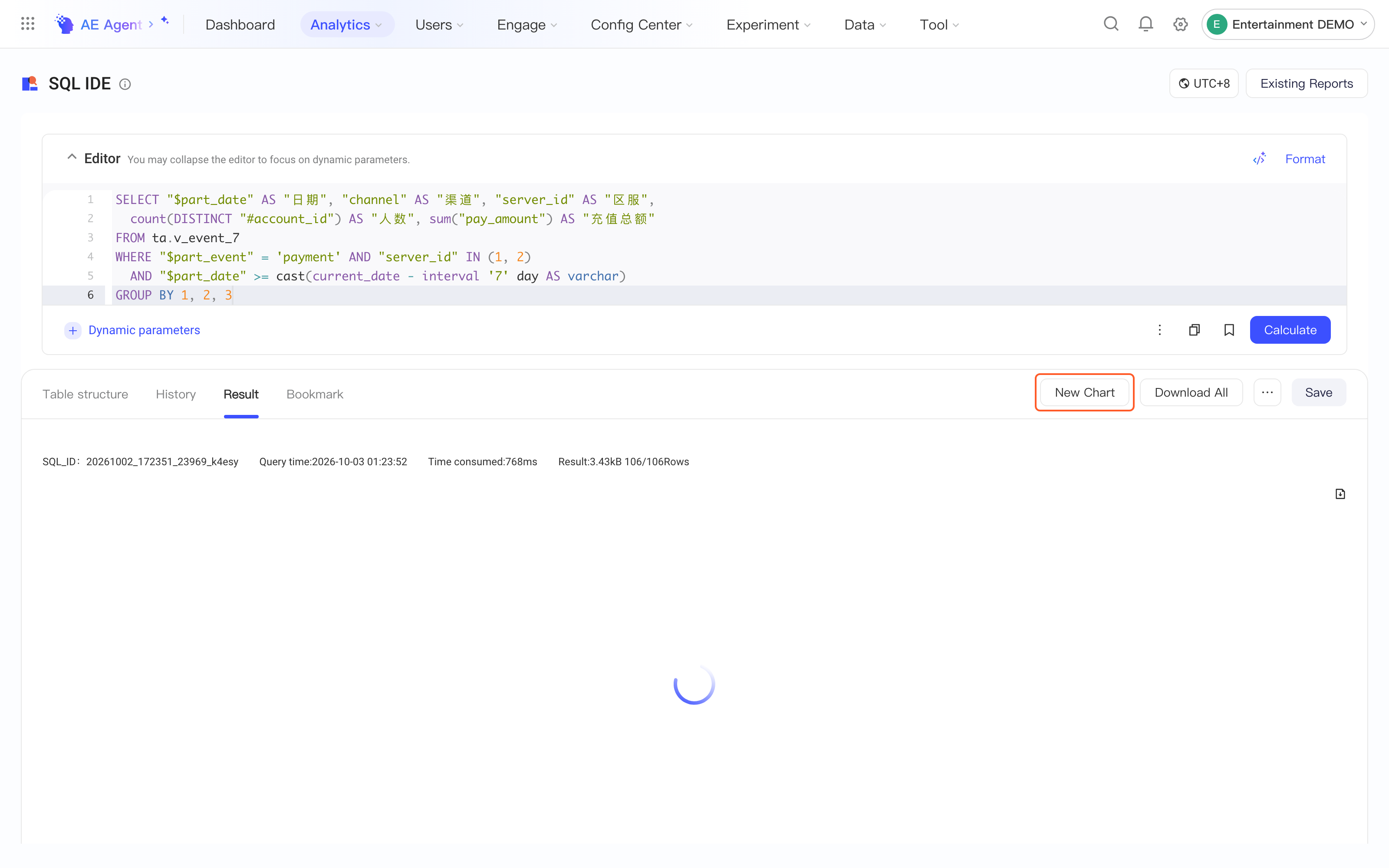Expand the Tool dropdown menu
Screen dimensions: 1389x868
(939, 25)
